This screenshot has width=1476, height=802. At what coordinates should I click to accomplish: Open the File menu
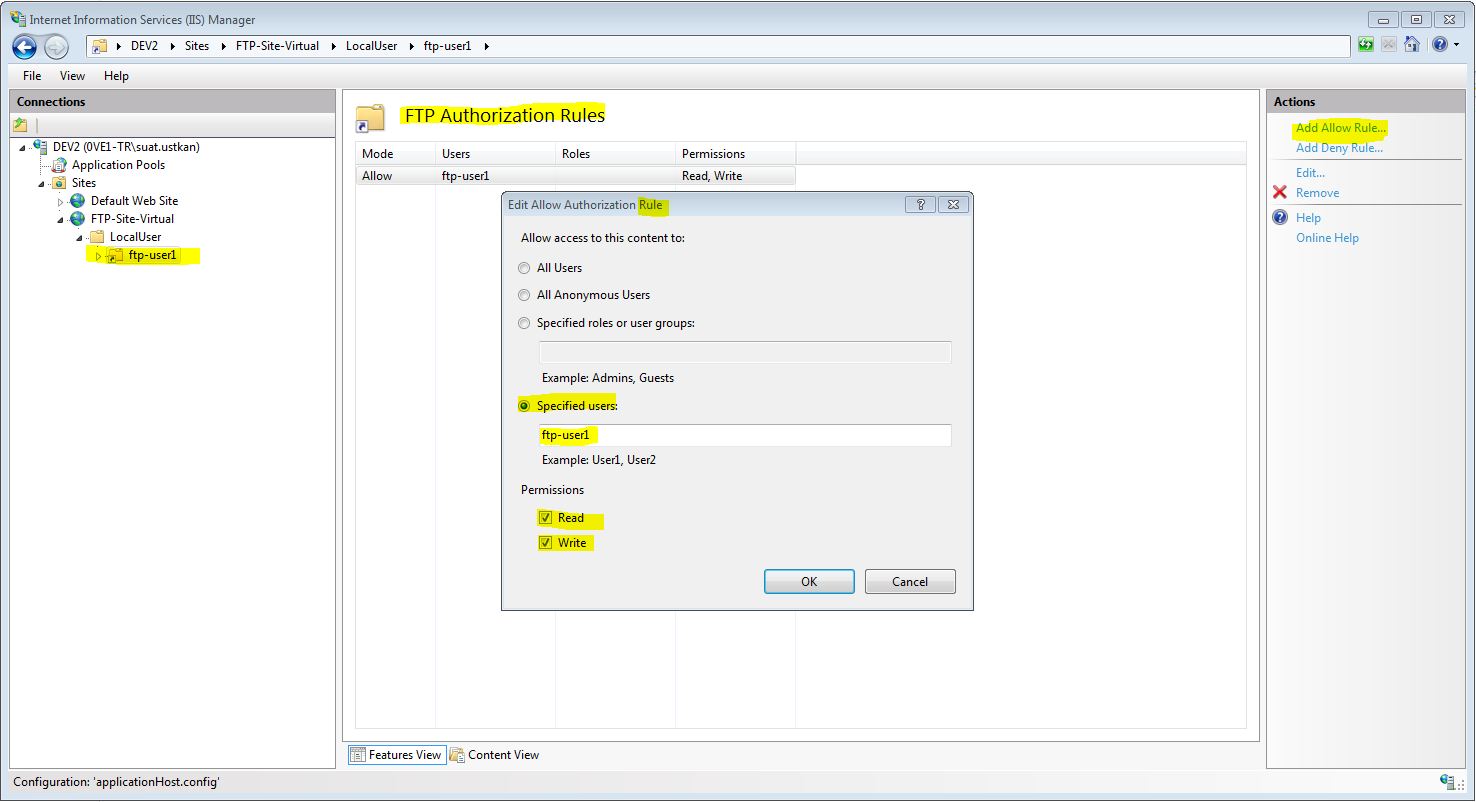[32, 76]
